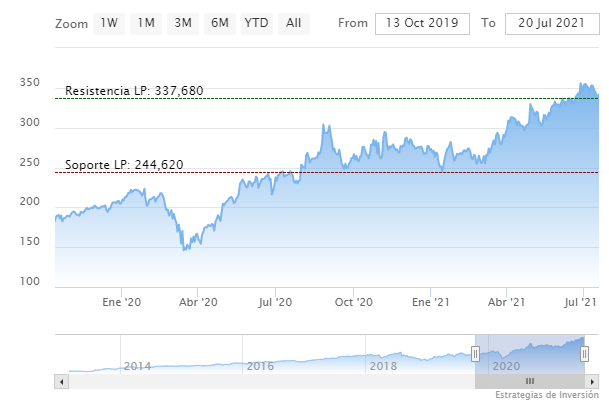The image size is (609, 408).
Task: Click the navigator's right range handle
Action: (585, 354)
